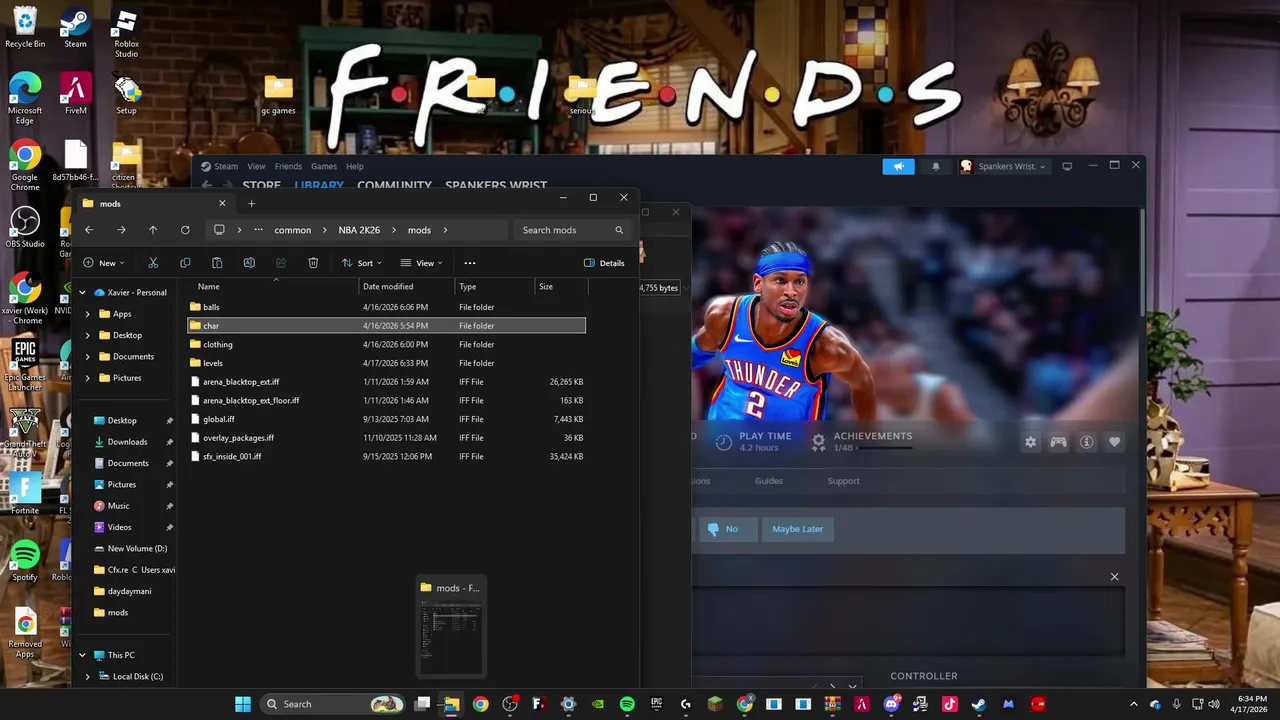1280x720 pixels.
Task: Click the mods File Explorer taskbar preview thumbnail
Action: 451,626
